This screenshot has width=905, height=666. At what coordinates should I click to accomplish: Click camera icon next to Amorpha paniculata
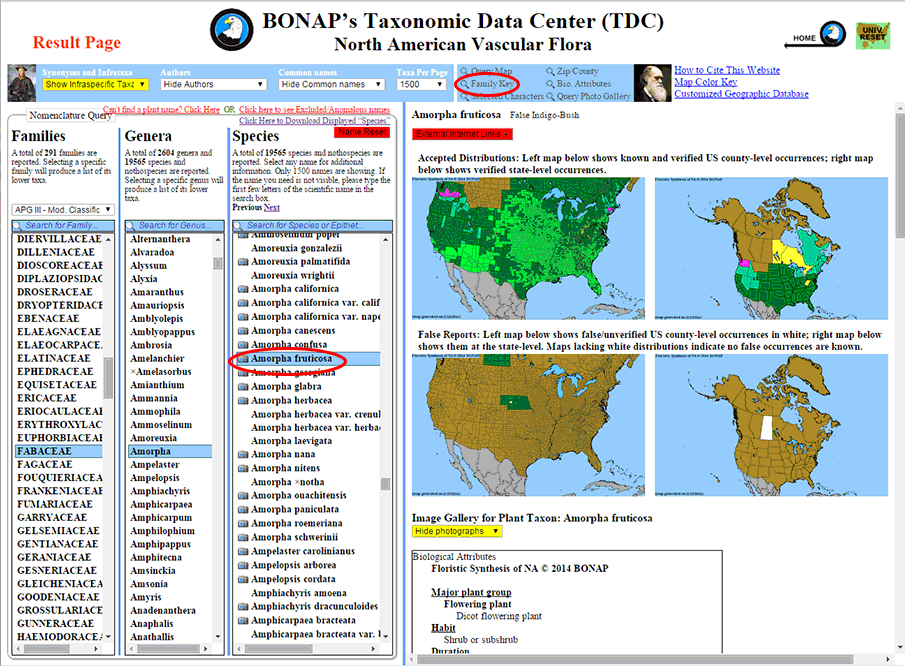point(243,509)
